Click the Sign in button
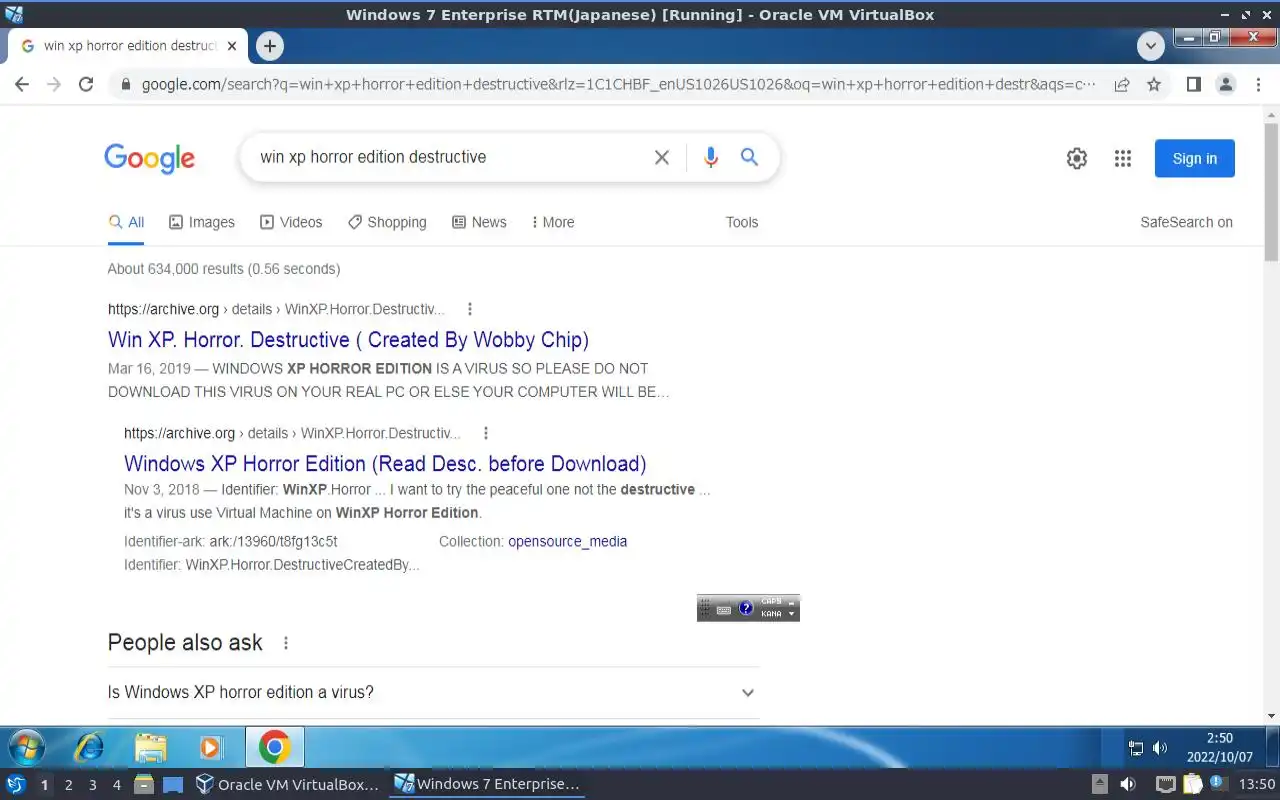This screenshot has height=800, width=1280. point(1195,158)
